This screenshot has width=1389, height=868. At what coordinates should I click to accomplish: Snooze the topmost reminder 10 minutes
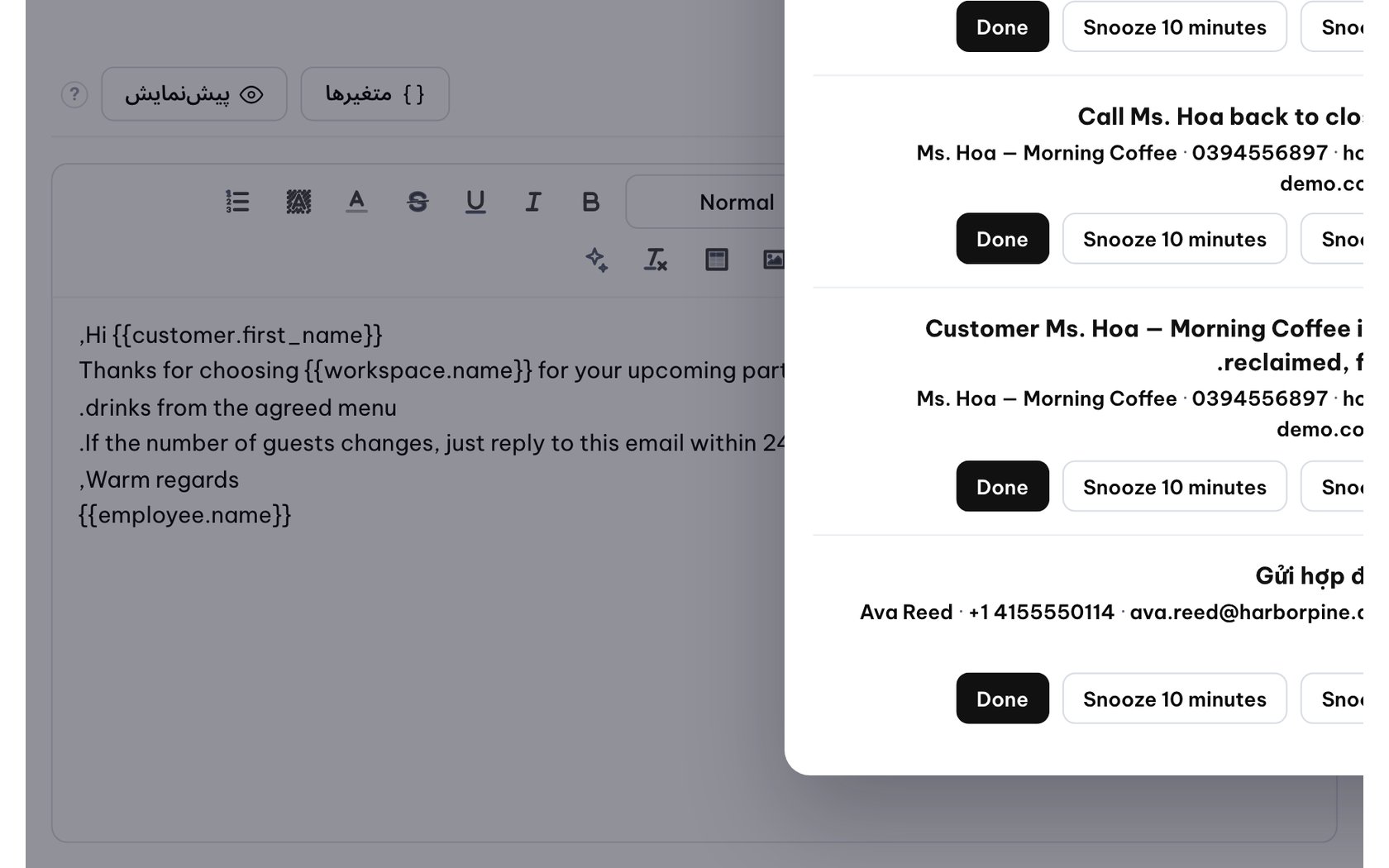tap(1174, 26)
